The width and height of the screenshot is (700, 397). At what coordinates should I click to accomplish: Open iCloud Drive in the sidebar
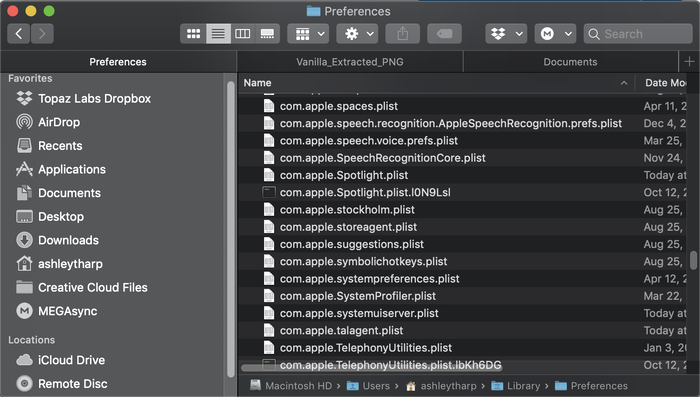pyautogui.click(x=71, y=360)
